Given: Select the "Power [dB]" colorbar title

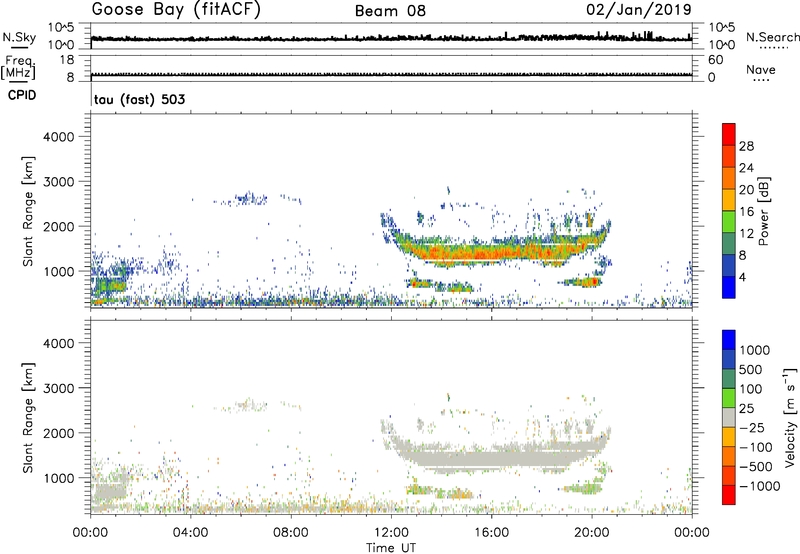Looking at the screenshot, I should [763, 211].
